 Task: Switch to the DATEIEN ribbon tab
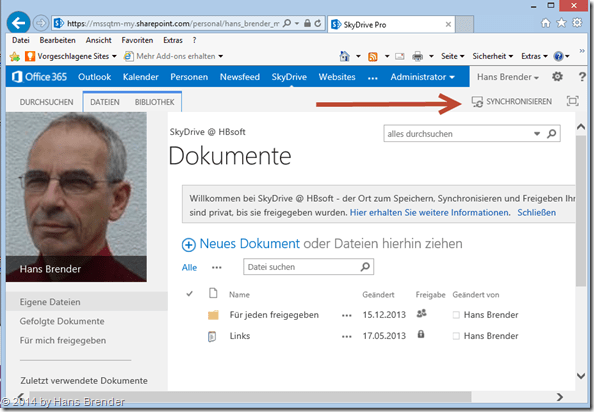pos(105,102)
